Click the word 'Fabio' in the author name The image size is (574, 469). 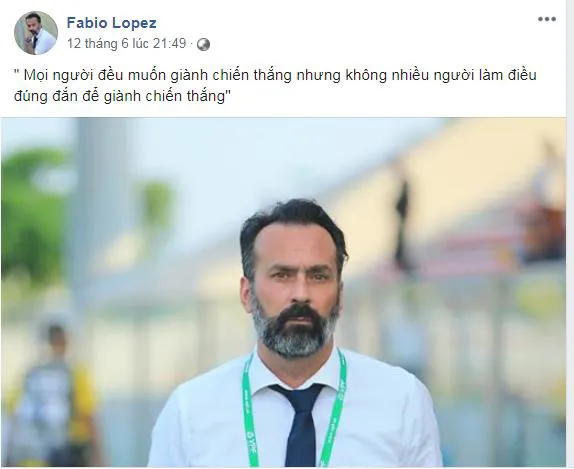tap(87, 23)
